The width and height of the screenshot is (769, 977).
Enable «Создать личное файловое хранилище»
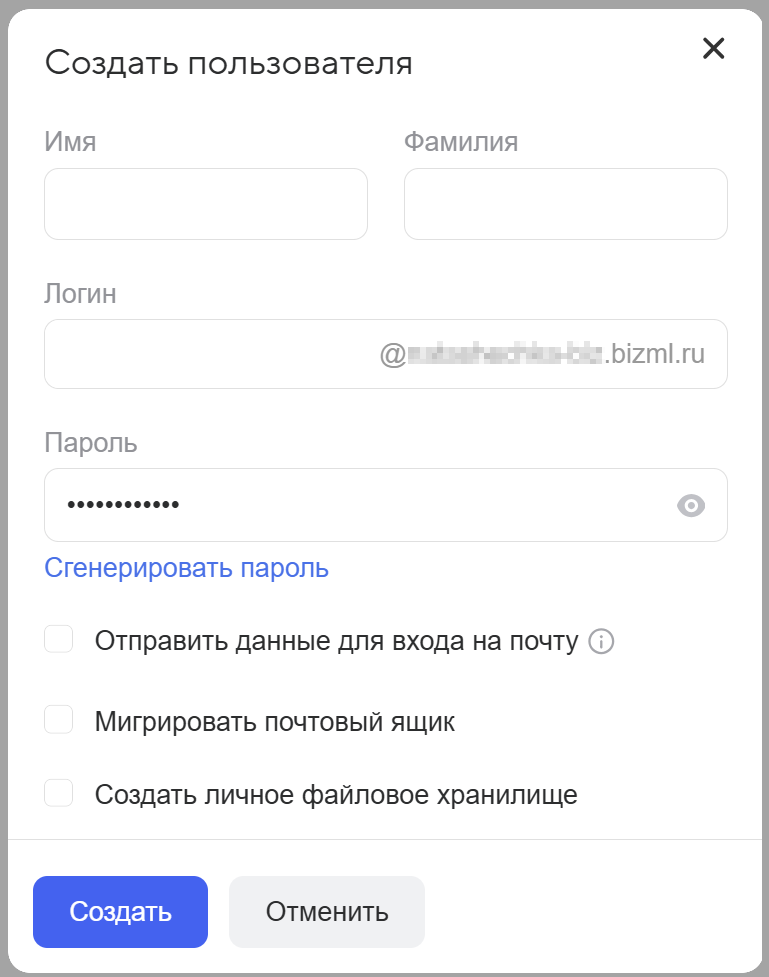tap(57, 790)
